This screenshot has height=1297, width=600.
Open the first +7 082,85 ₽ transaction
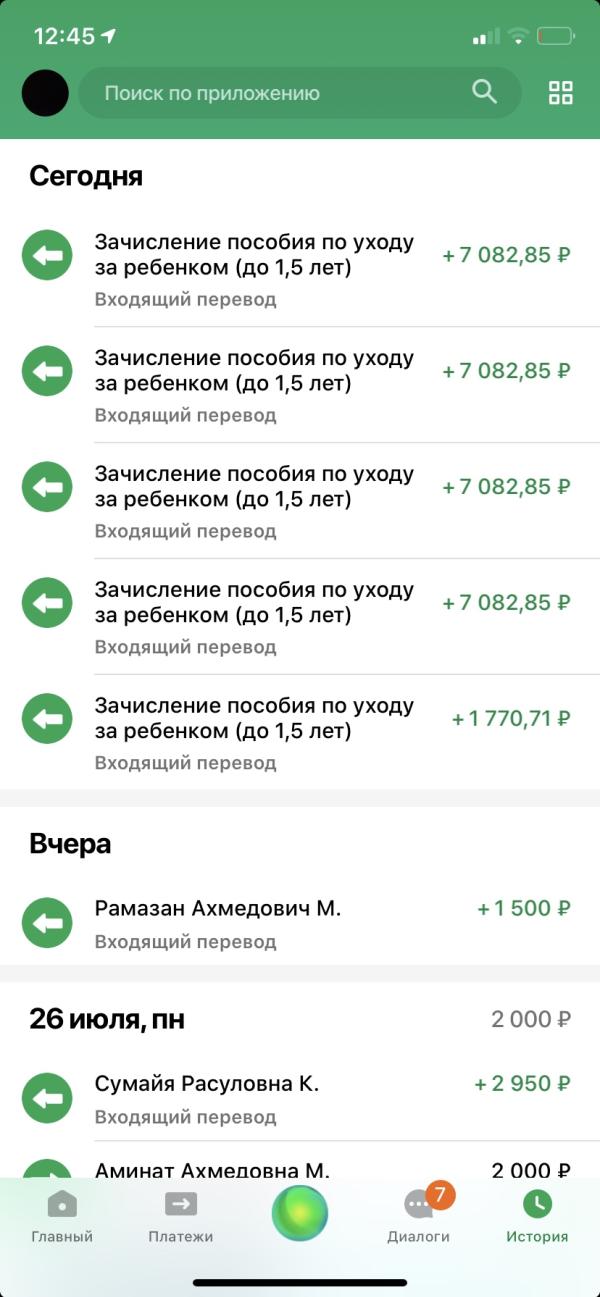coord(300,269)
